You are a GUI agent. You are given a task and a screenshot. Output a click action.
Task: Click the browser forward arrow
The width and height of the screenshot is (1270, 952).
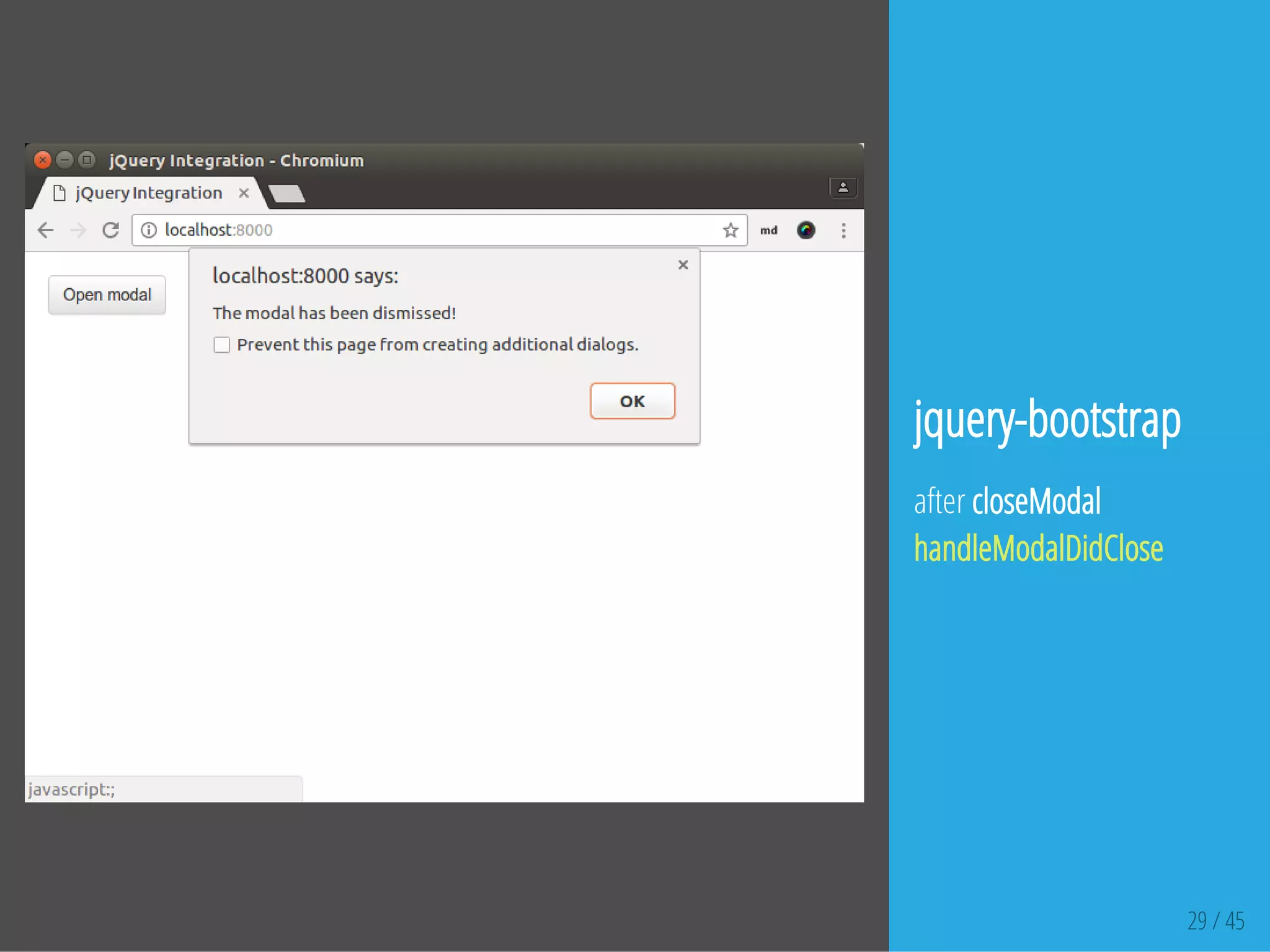(x=78, y=231)
